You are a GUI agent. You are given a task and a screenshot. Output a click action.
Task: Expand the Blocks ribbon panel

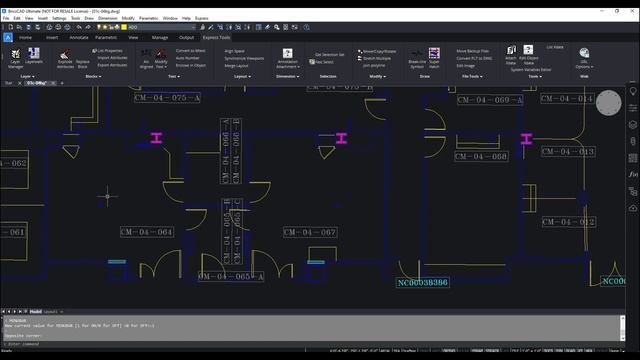(x=93, y=76)
